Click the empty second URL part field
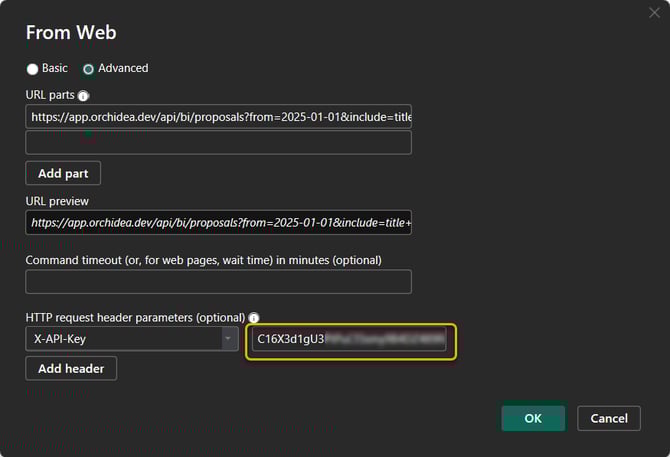The height and width of the screenshot is (457, 670). coord(218,143)
